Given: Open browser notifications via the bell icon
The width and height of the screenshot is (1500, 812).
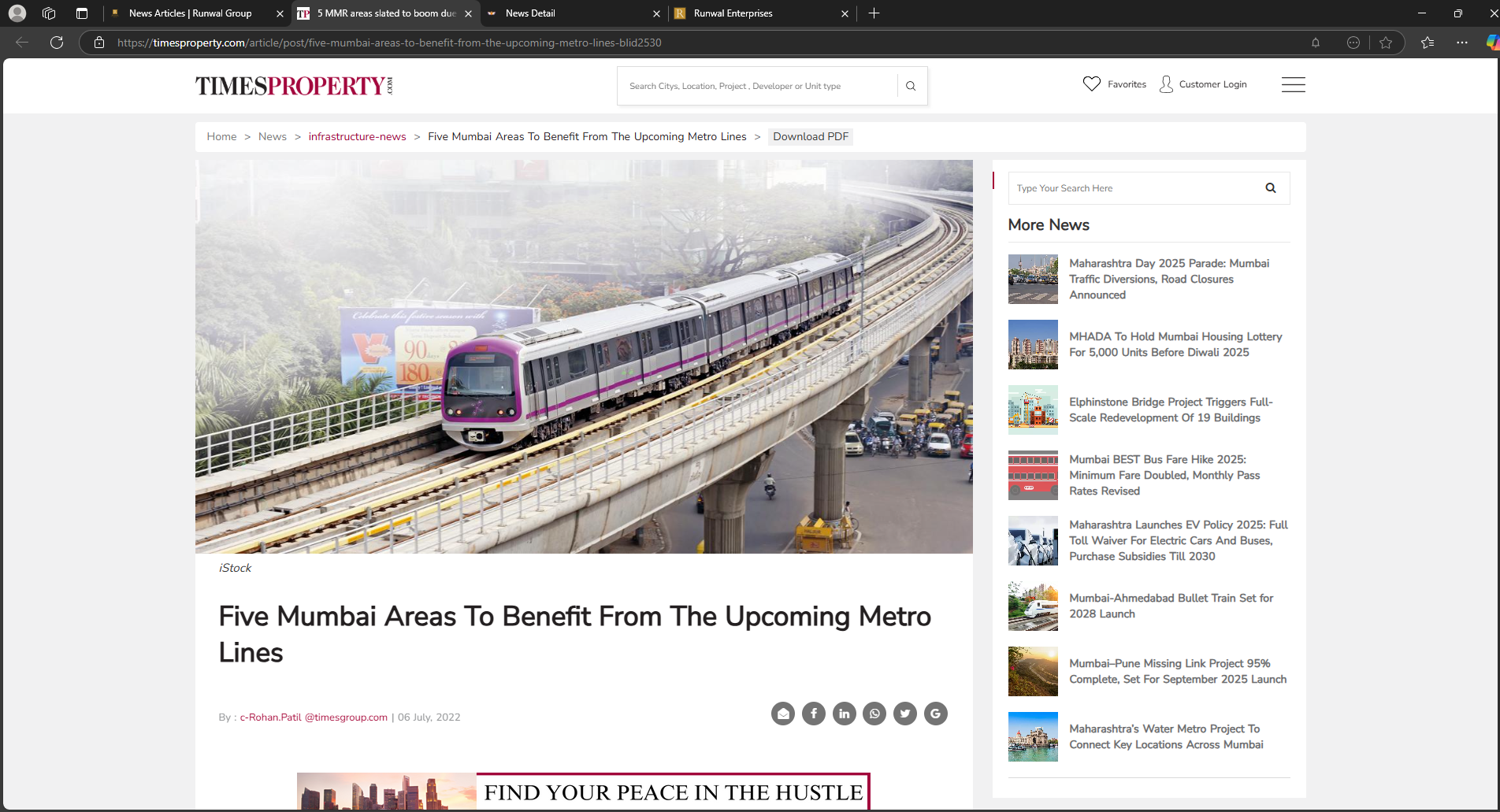Looking at the screenshot, I should click(1315, 43).
